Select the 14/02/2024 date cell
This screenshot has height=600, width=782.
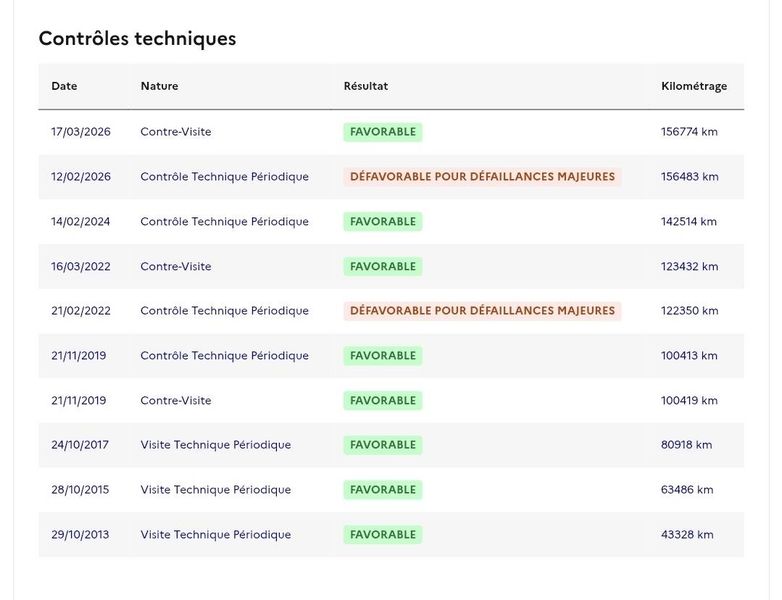click(x=81, y=221)
